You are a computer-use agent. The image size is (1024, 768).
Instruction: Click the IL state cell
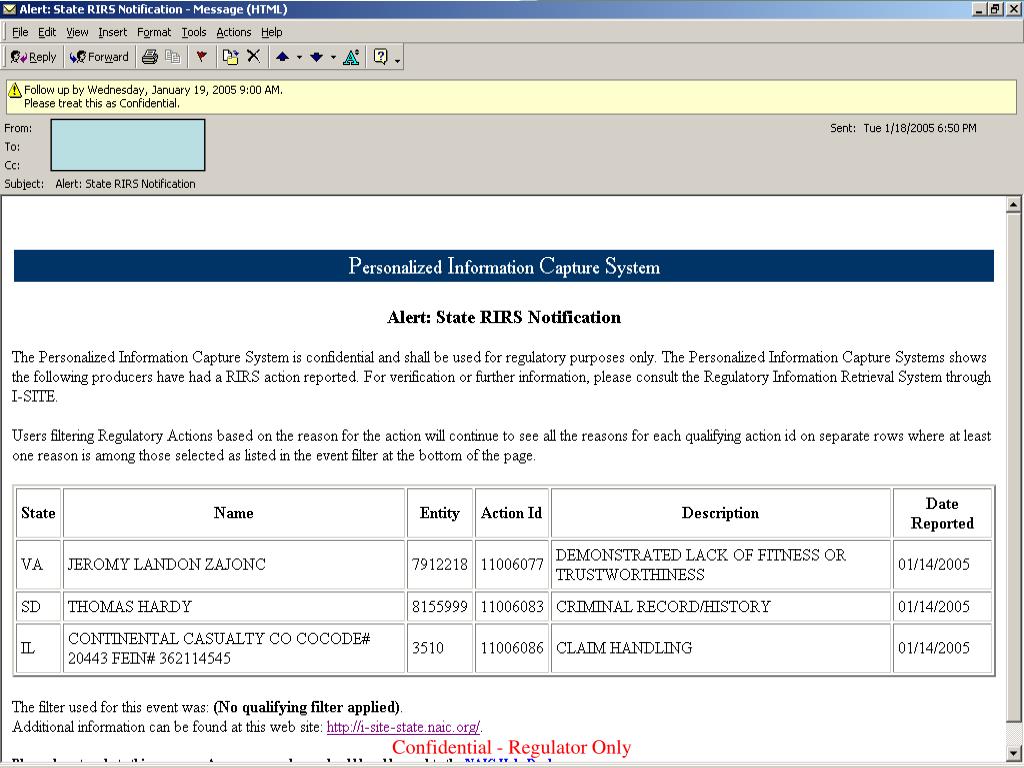pos(39,648)
